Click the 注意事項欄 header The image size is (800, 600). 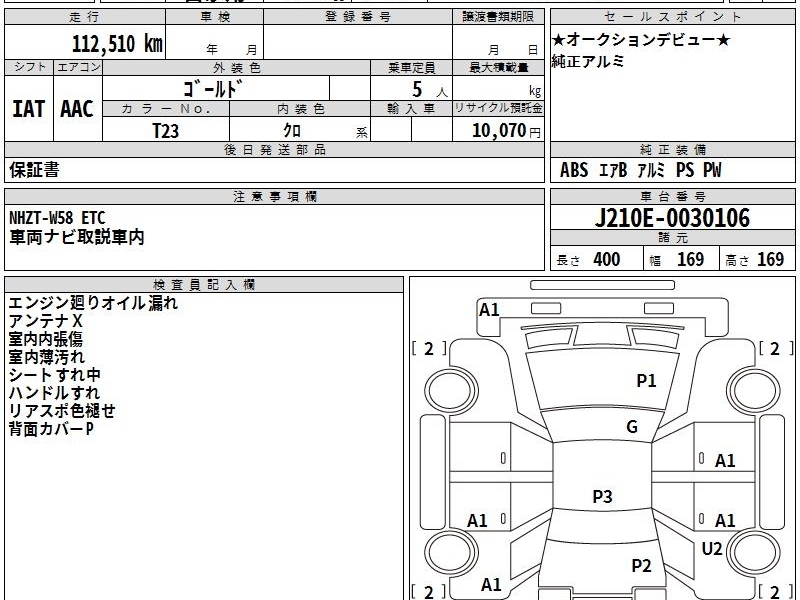tap(274, 197)
